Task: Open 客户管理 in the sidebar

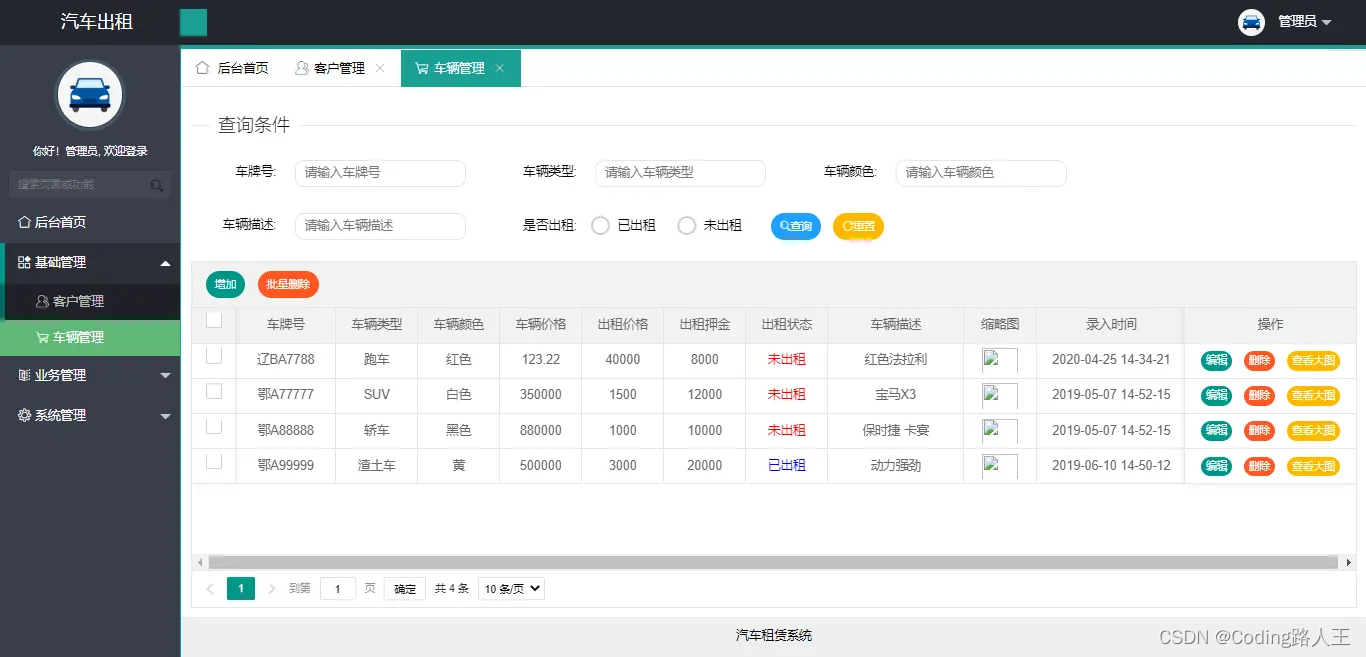Action: [90, 301]
